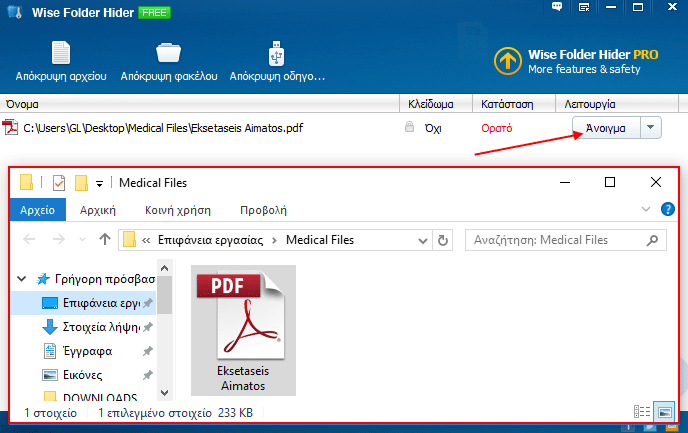Click the Άνοιγμα button
The width and height of the screenshot is (688, 433).
(x=606, y=128)
